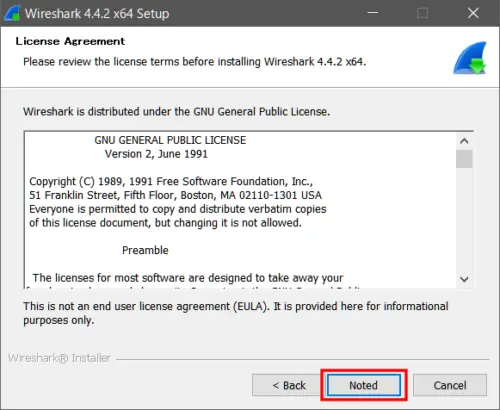Image resolution: width=500 pixels, height=410 pixels.
Task: Cancel the Wireshark setup
Action: (x=450, y=385)
